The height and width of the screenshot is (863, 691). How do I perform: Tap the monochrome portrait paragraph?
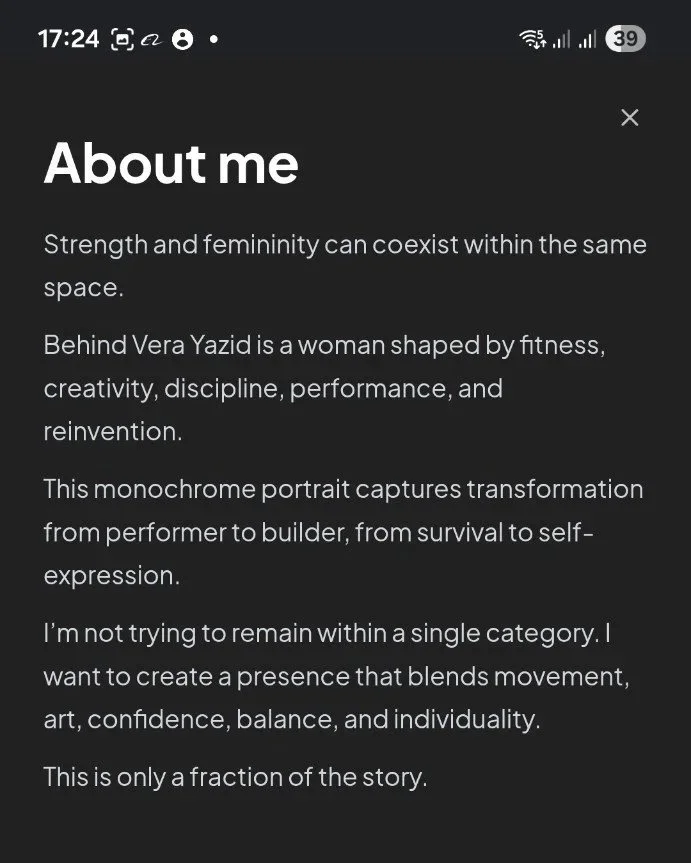coord(344,532)
